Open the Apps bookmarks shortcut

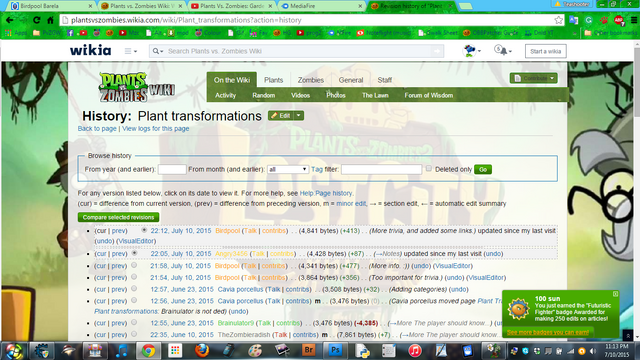tap(16, 33)
